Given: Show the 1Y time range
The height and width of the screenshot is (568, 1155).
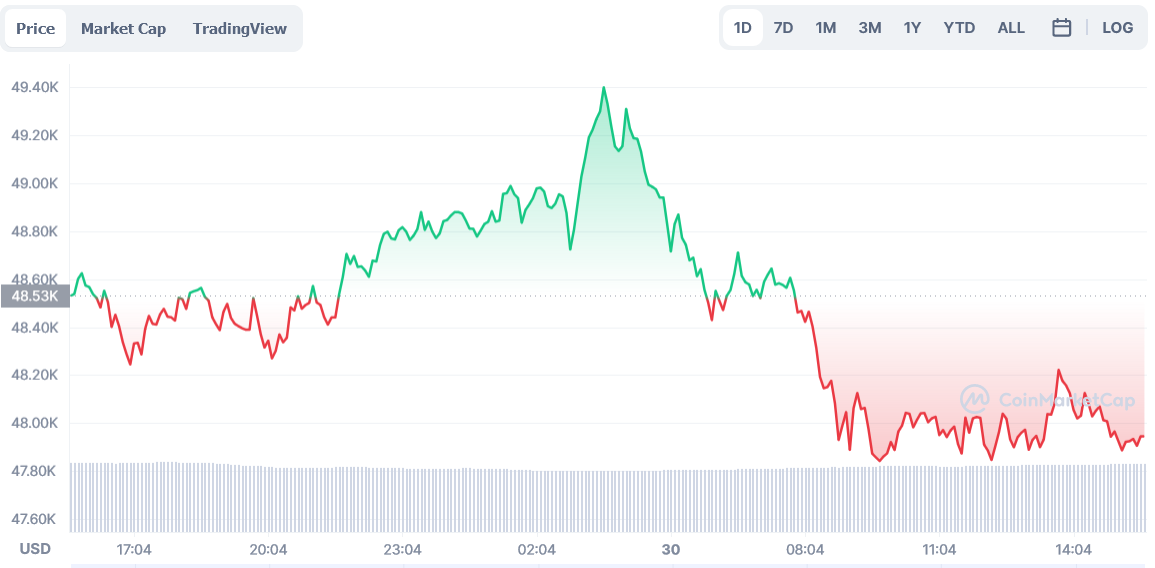Looking at the screenshot, I should [912, 28].
